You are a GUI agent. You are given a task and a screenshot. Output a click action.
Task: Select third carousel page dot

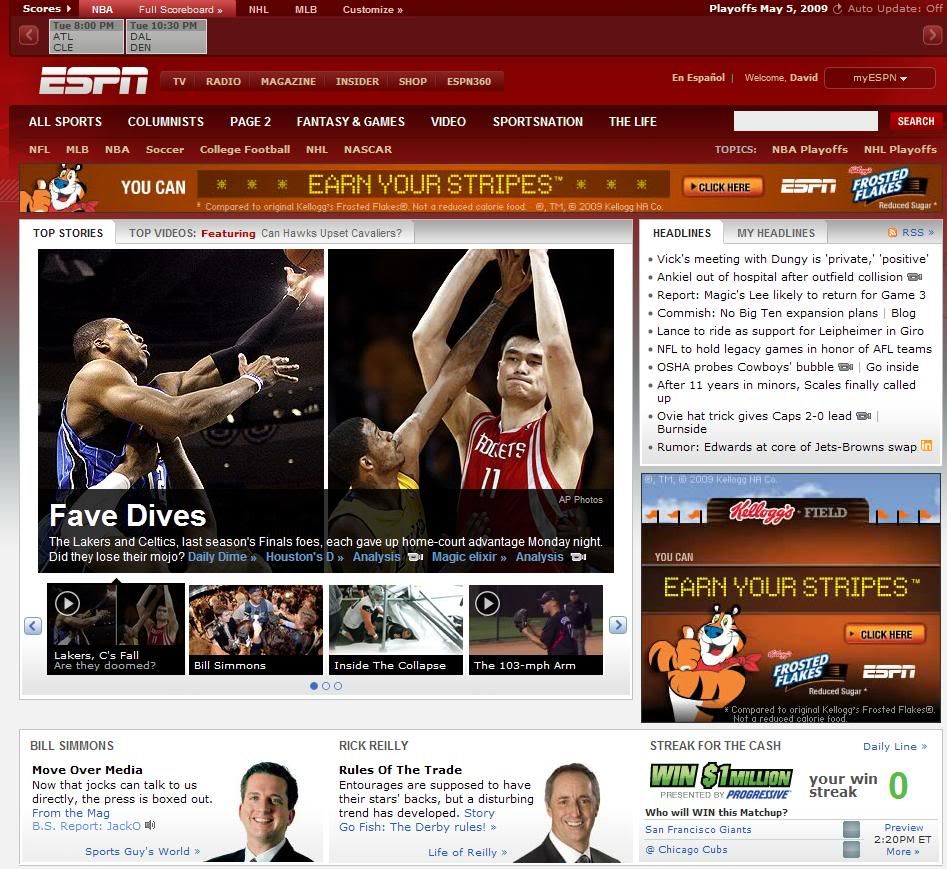[338, 686]
